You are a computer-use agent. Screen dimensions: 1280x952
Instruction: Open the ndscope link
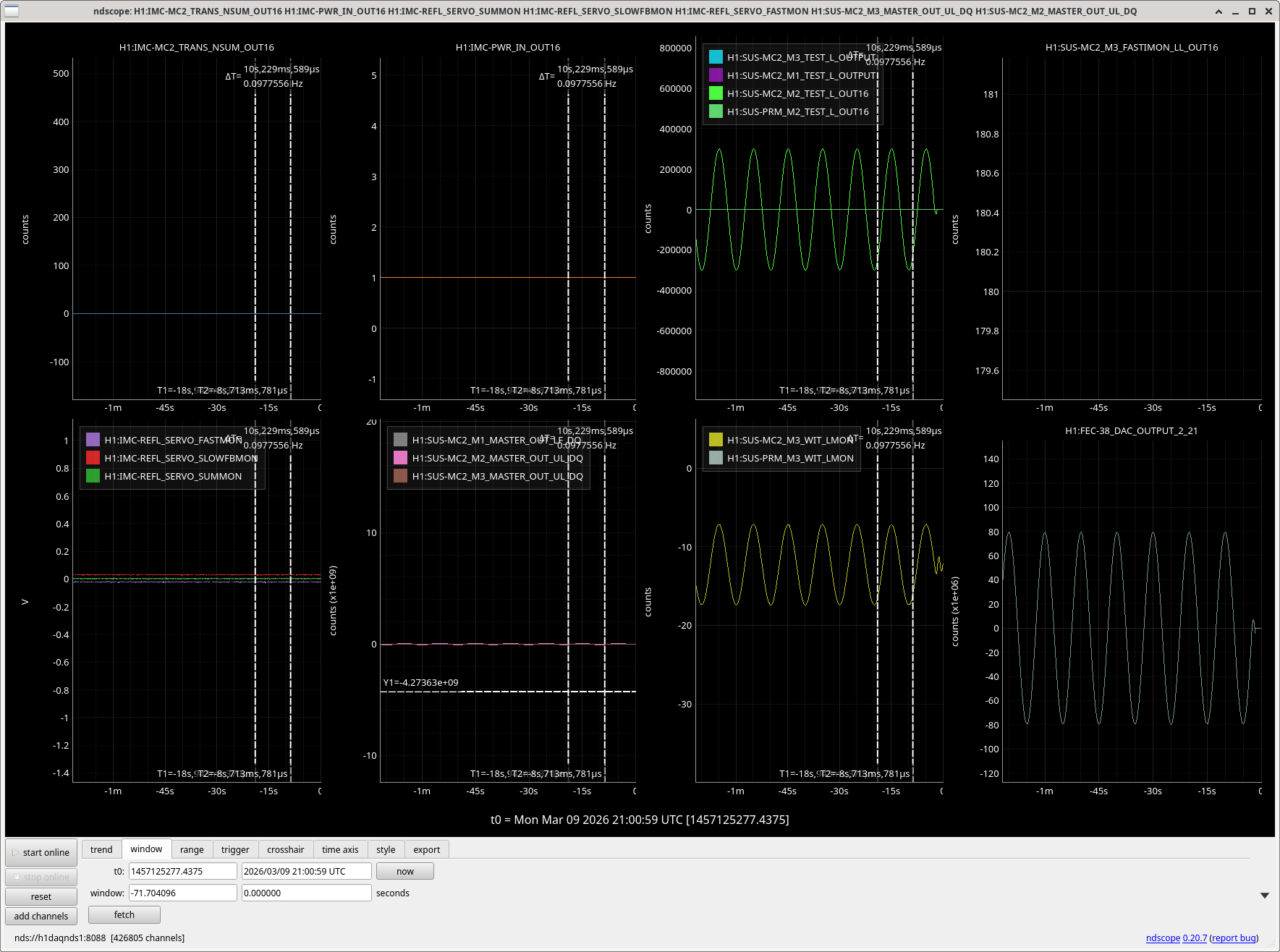pyautogui.click(x=1163, y=938)
